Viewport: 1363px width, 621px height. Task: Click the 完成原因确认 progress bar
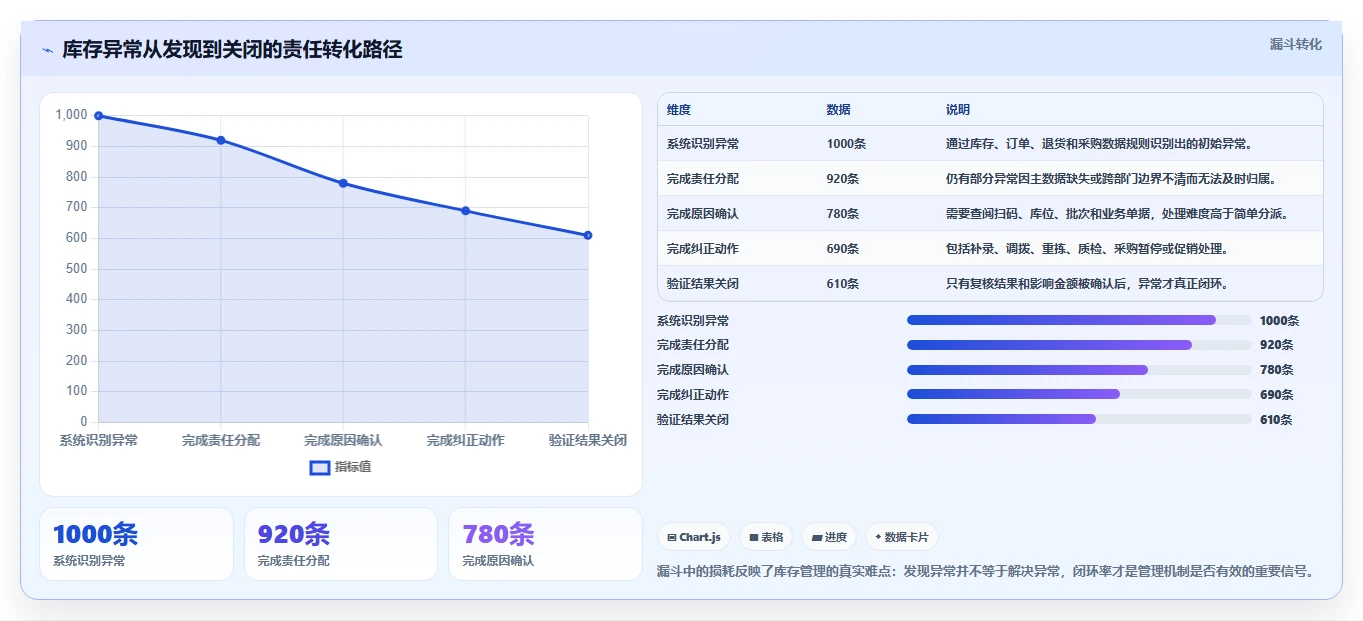click(1079, 370)
